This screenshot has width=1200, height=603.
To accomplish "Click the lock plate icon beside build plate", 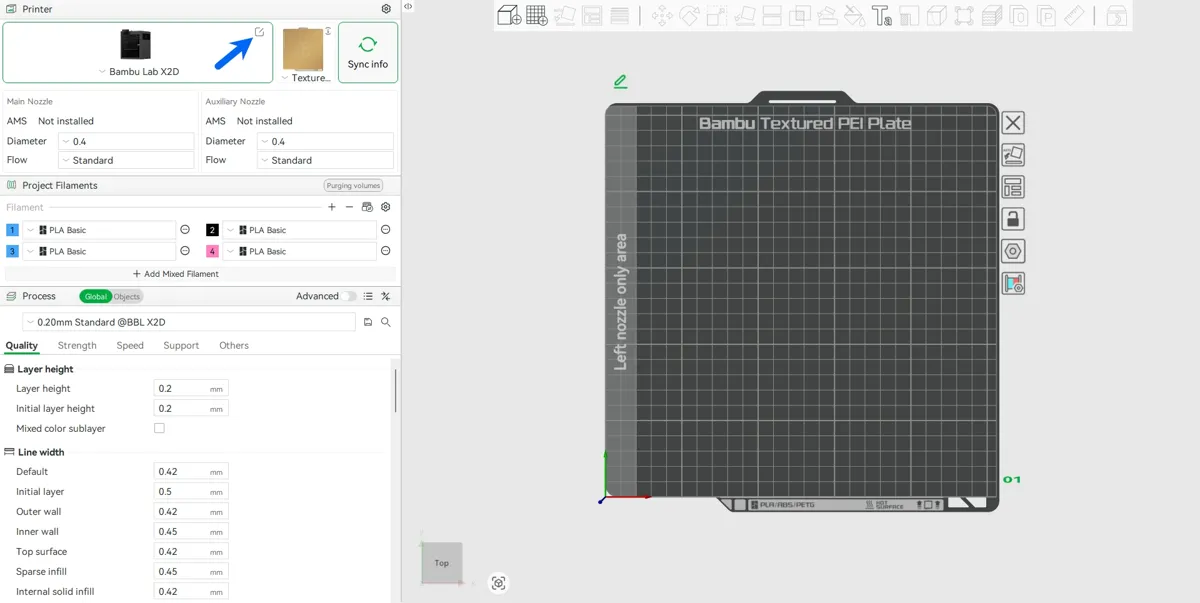I will pyautogui.click(x=1013, y=219).
